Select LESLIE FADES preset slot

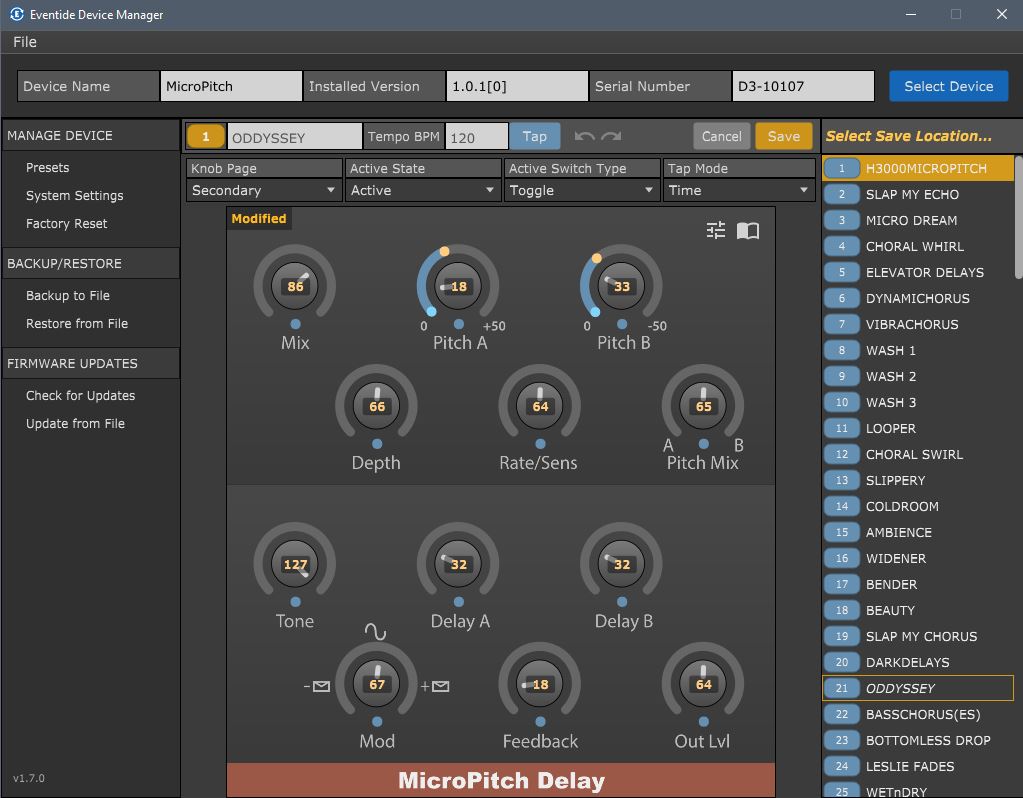[919, 766]
